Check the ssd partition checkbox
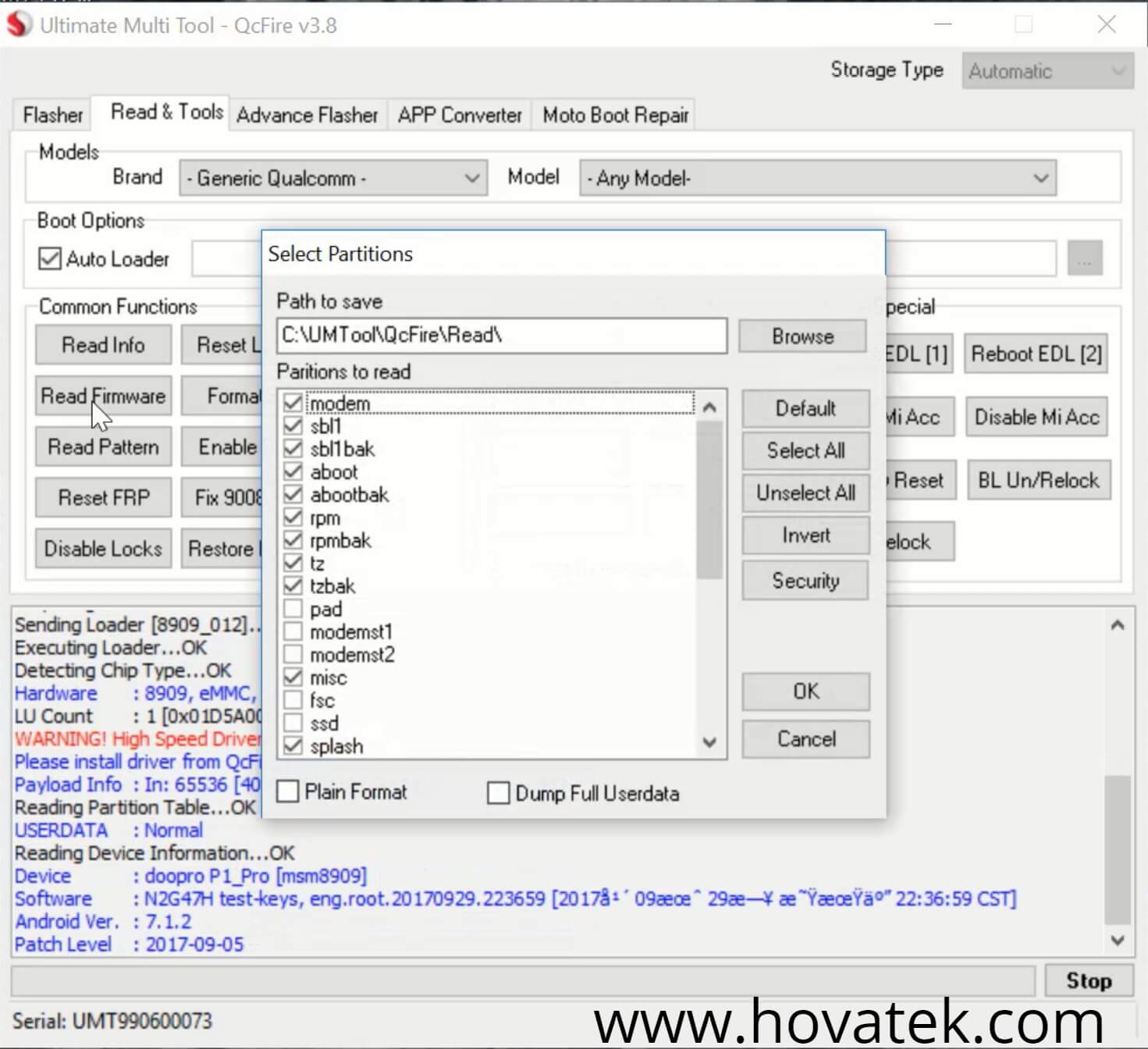The height and width of the screenshot is (1049, 1148). pyautogui.click(x=293, y=723)
